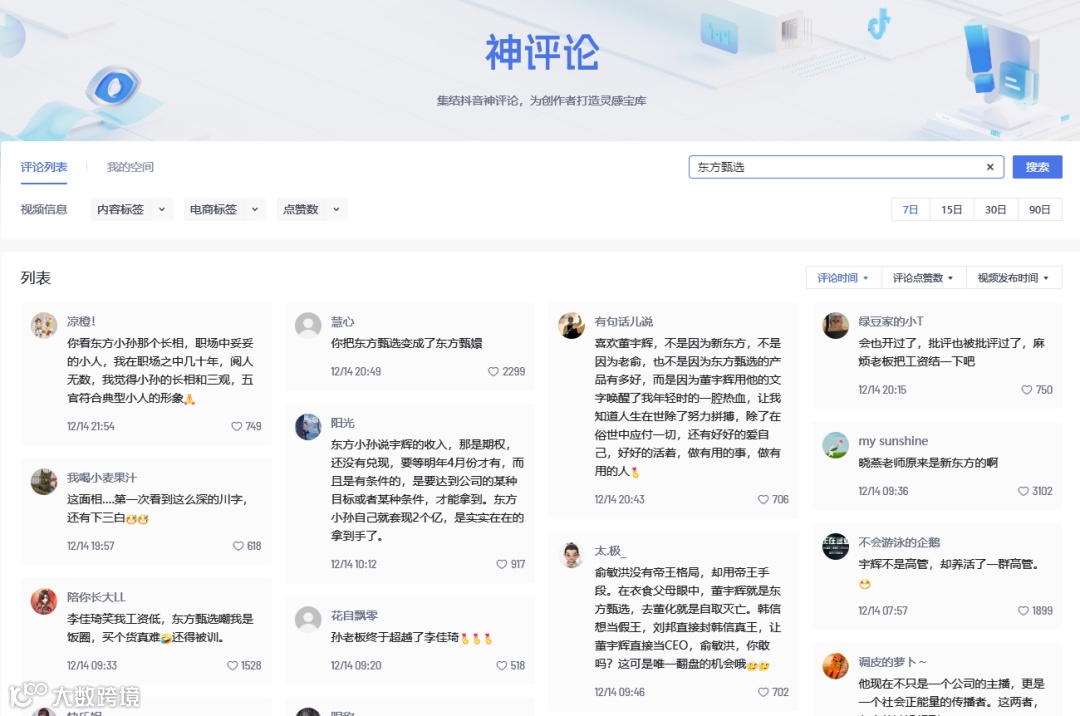This screenshot has height=716, width=1080.
Task: Switch to 我的空间 tab
Action: 130,167
